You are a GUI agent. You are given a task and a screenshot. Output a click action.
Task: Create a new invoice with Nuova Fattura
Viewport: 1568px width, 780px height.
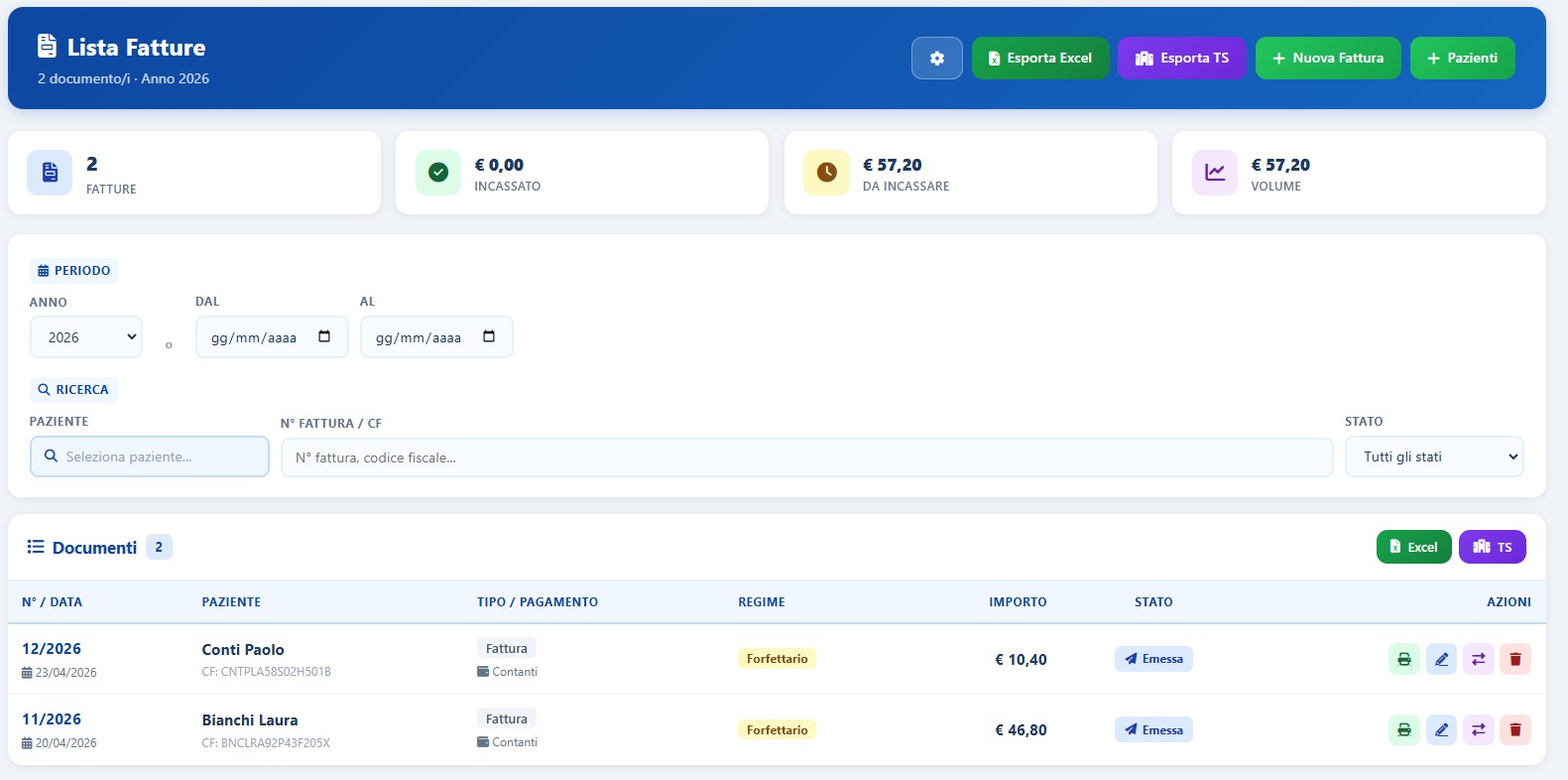[x=1328, y=59]
